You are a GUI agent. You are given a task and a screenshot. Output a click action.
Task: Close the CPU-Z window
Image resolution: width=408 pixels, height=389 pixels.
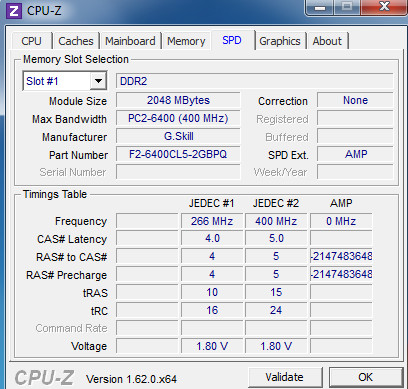pyautogui.click(x=385, y=7)
